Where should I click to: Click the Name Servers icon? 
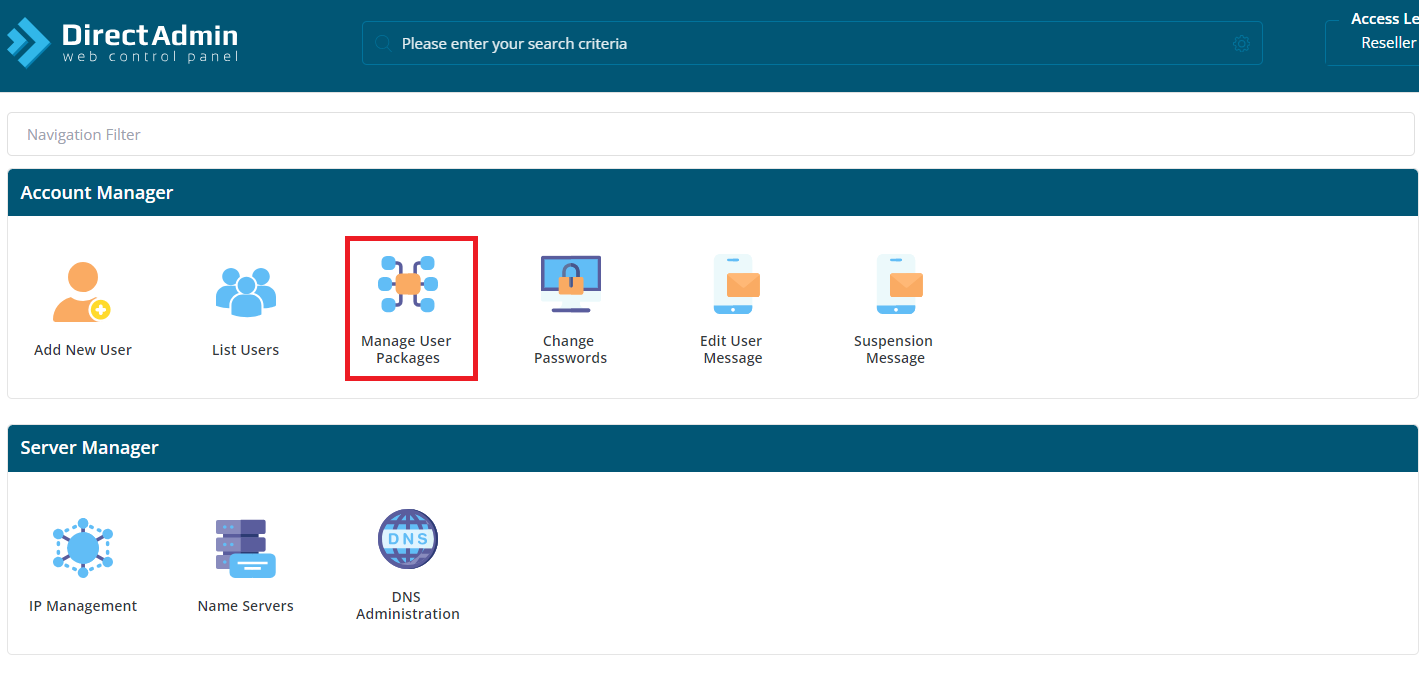245,547
